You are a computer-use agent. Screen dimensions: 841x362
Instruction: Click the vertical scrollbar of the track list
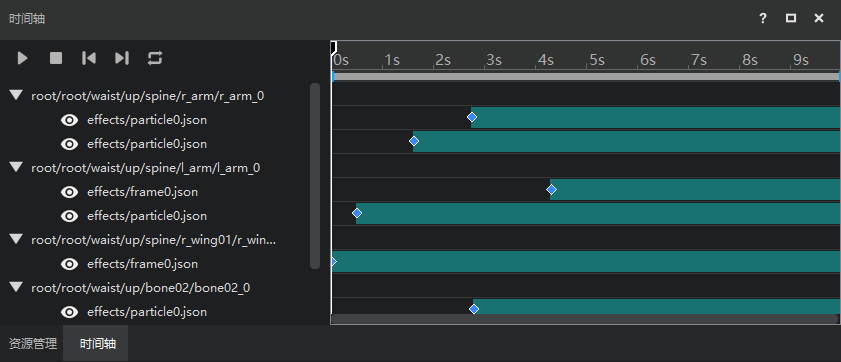coord(315,176)
